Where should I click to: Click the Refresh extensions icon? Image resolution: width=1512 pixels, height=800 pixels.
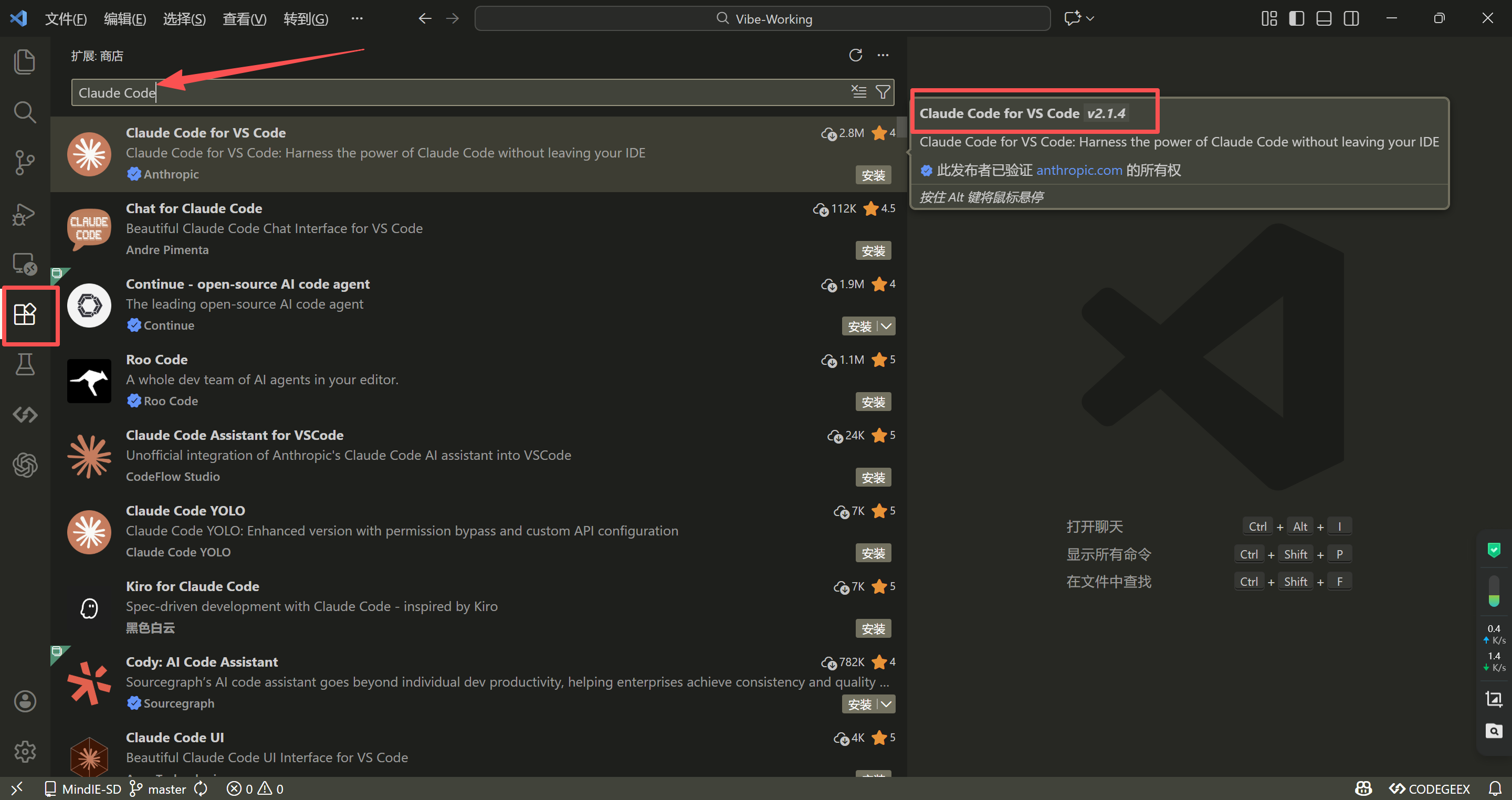855,55
